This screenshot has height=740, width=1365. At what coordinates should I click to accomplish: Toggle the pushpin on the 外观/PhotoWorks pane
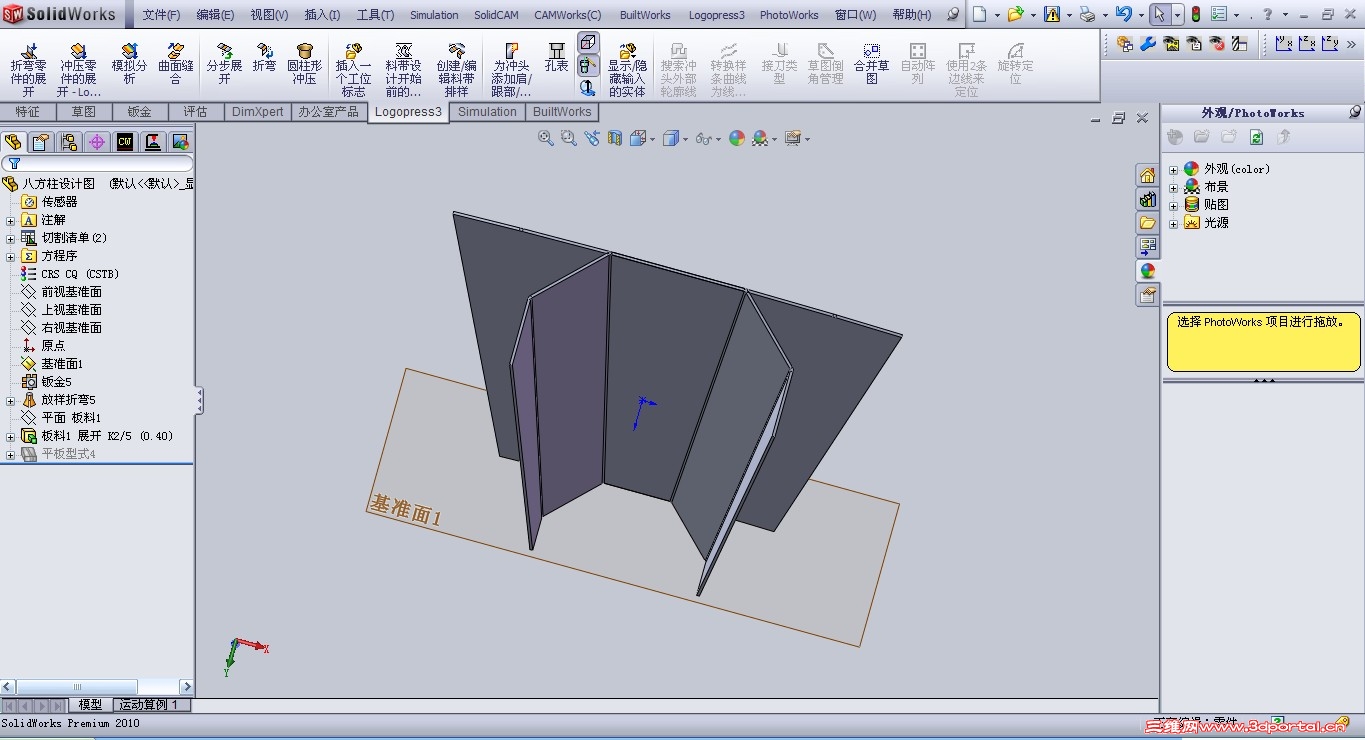click(x=1355, y=112)
